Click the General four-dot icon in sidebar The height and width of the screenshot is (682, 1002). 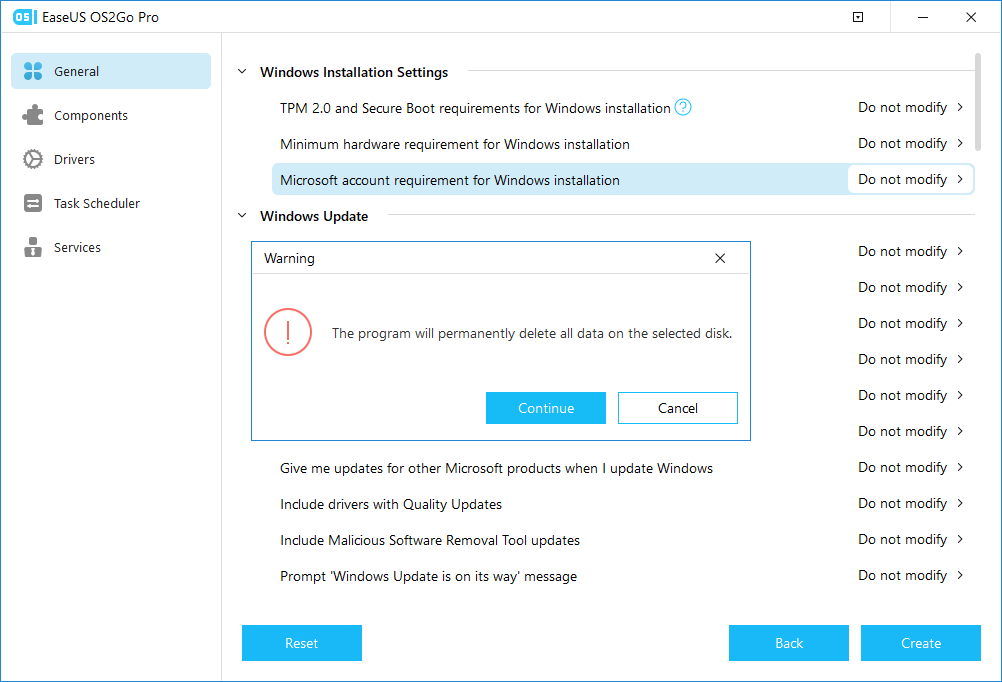tap(33, 71)
